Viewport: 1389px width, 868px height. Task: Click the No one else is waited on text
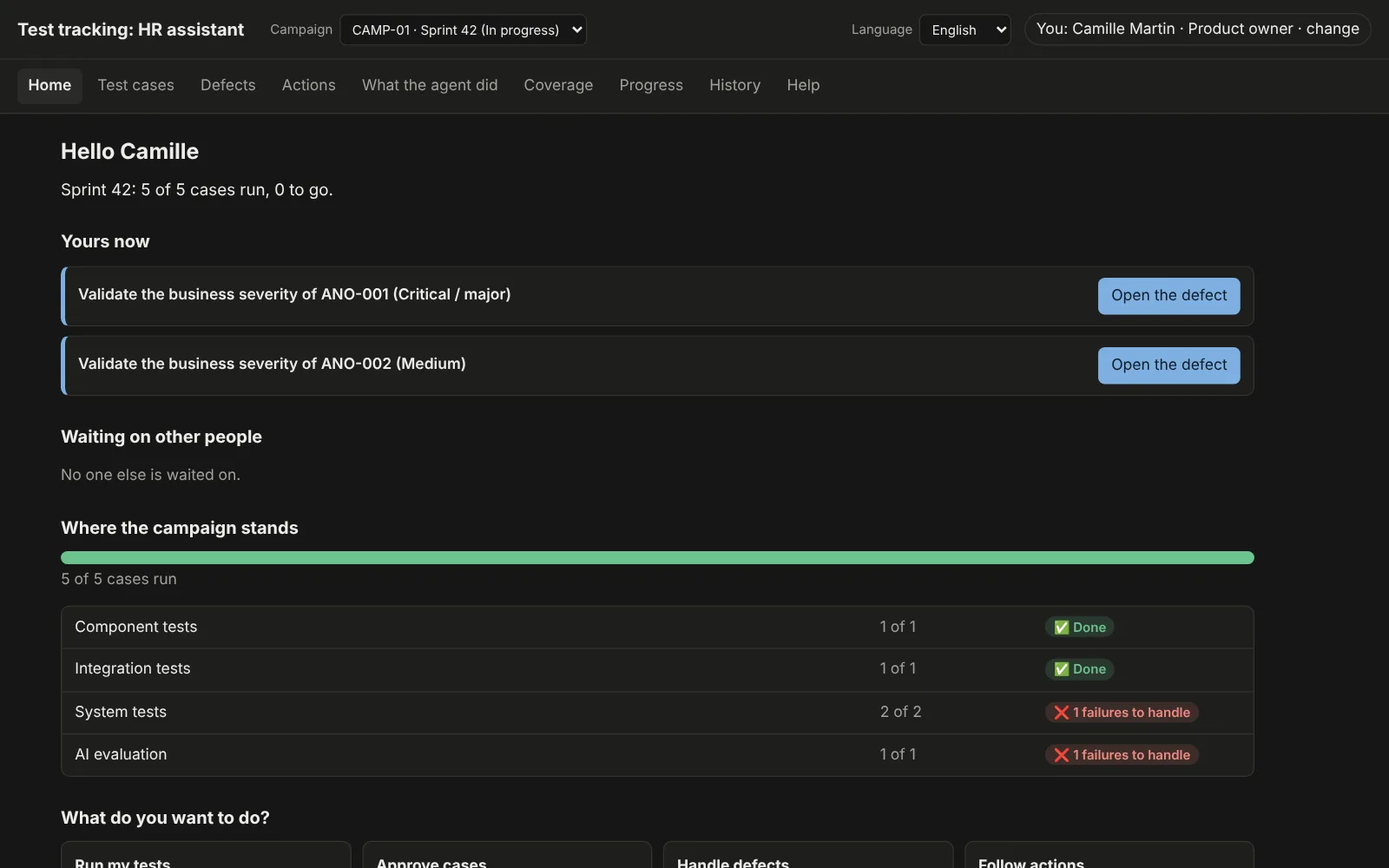tap(150, 475)
